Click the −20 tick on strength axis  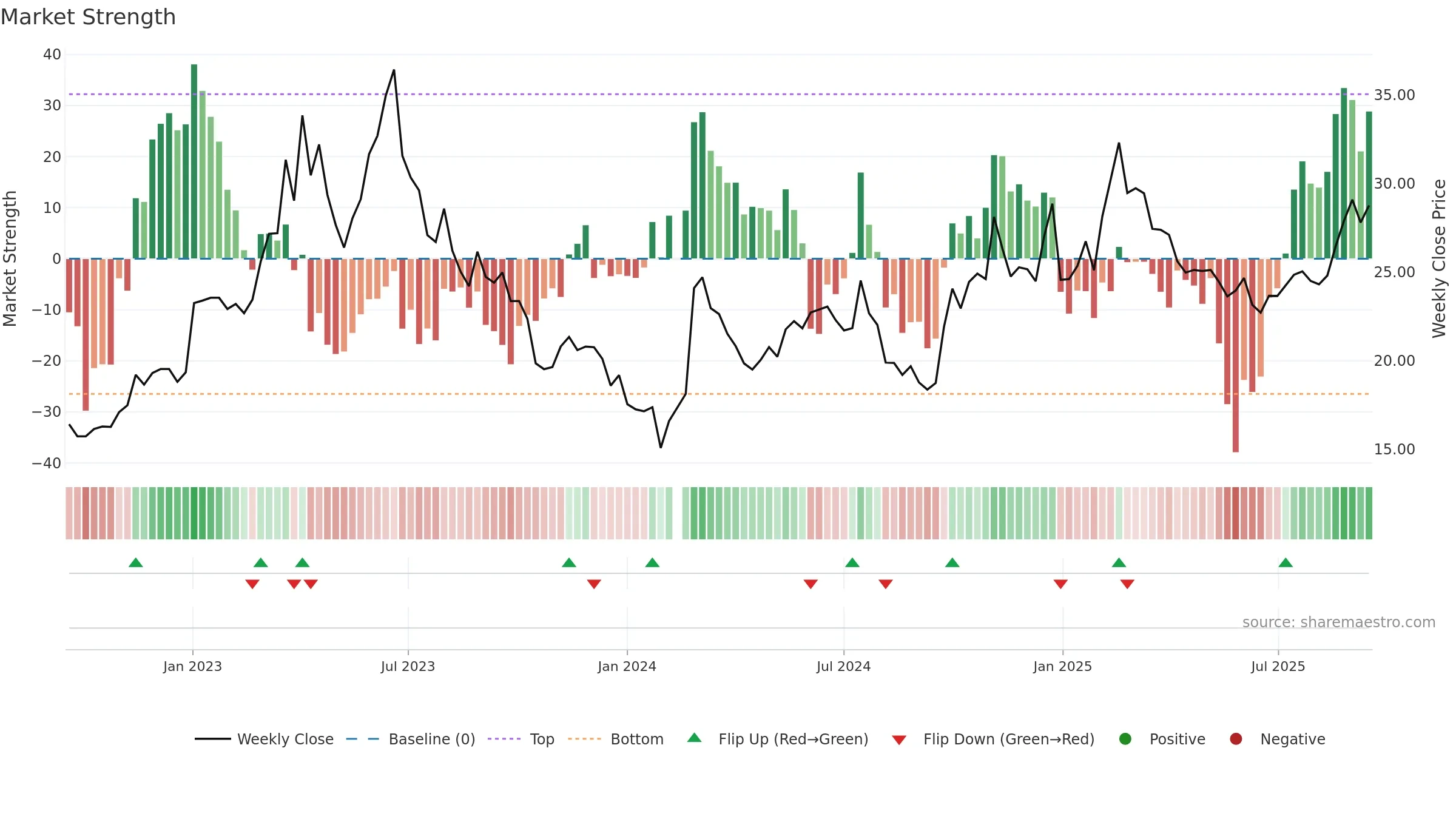point(47,361)
